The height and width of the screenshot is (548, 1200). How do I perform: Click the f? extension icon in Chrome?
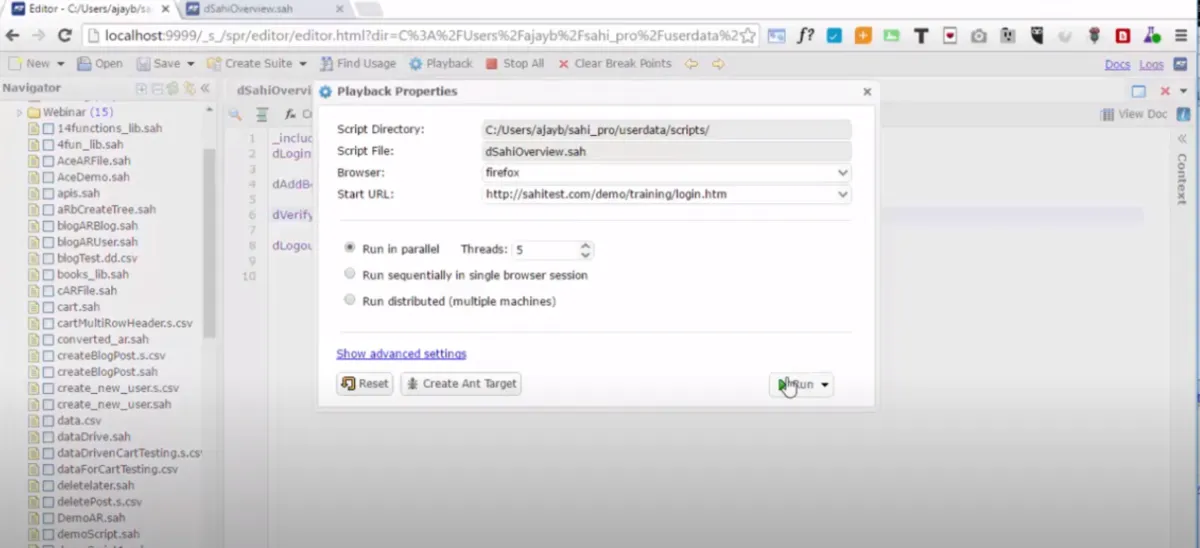coord(805,35)
